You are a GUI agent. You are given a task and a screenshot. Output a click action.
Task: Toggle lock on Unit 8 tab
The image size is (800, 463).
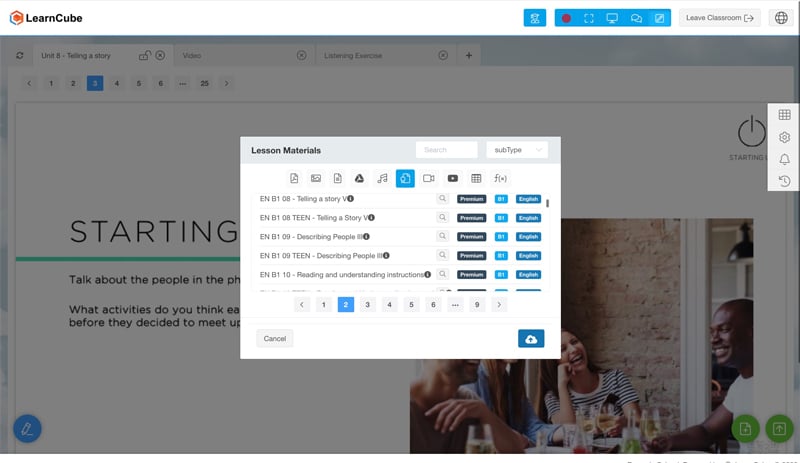[144, 56]
